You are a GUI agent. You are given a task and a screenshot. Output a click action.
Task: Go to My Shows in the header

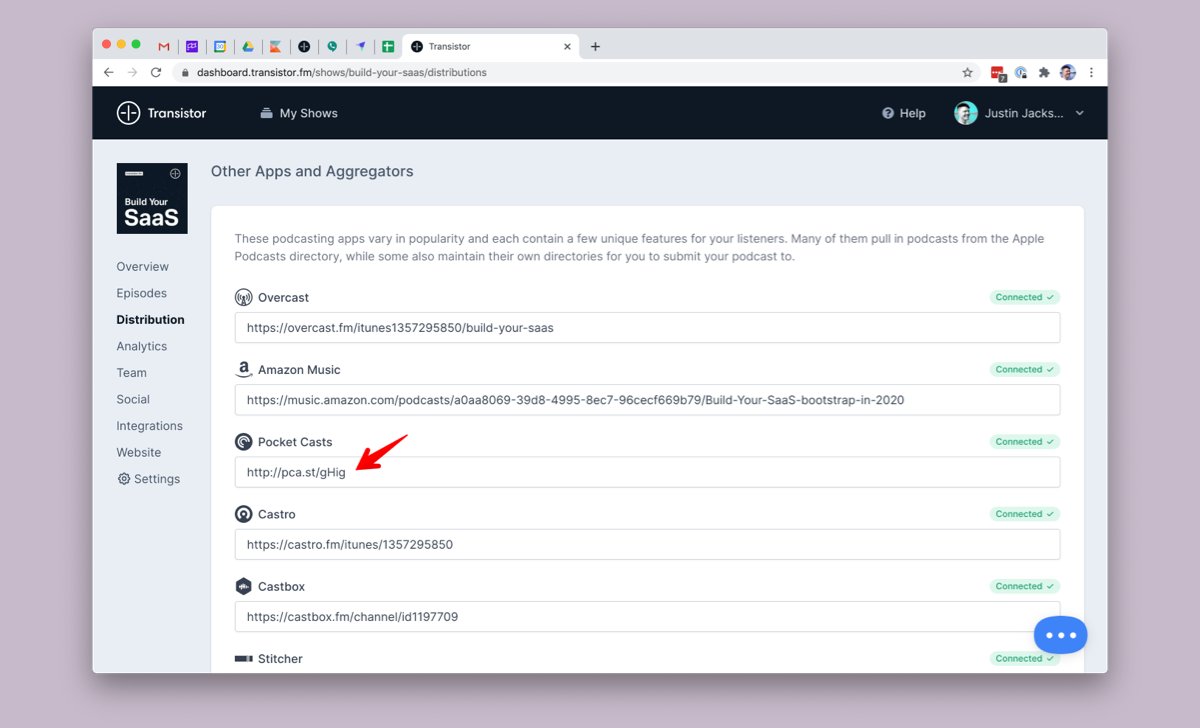pos(298,113)
